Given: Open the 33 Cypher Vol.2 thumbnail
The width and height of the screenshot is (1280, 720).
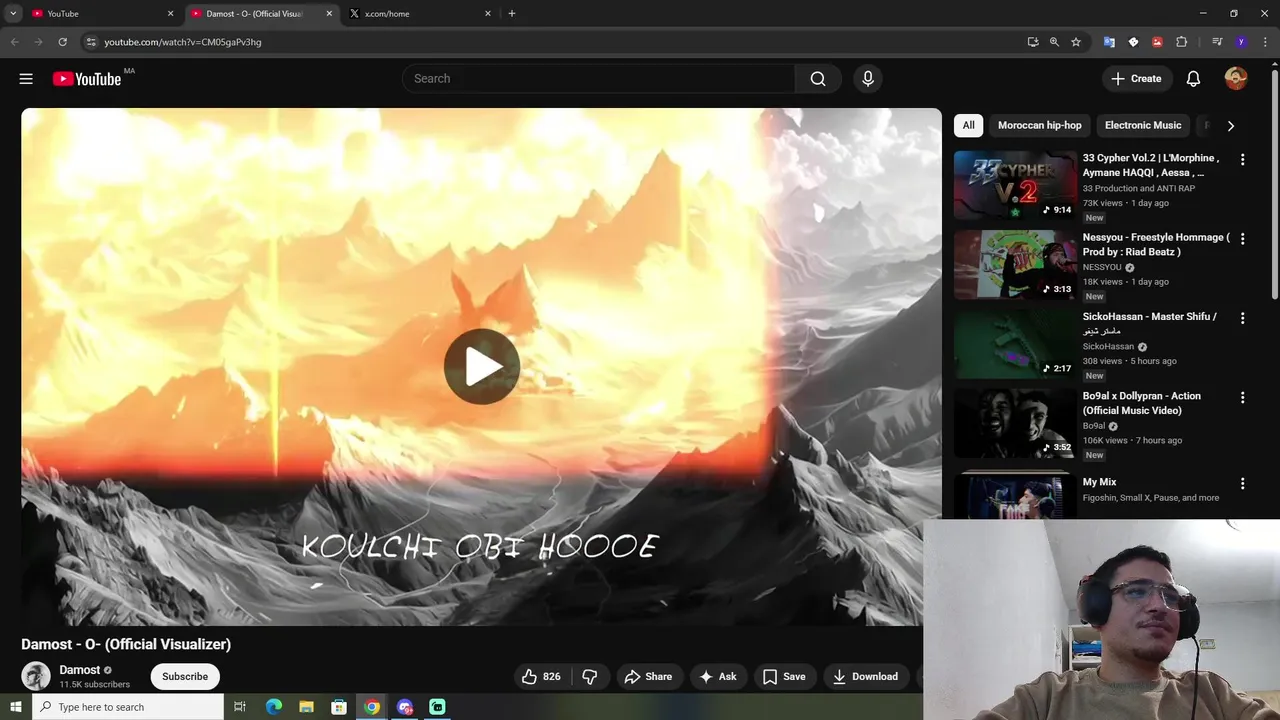Looking at the screenshot, I should 1015,185.
